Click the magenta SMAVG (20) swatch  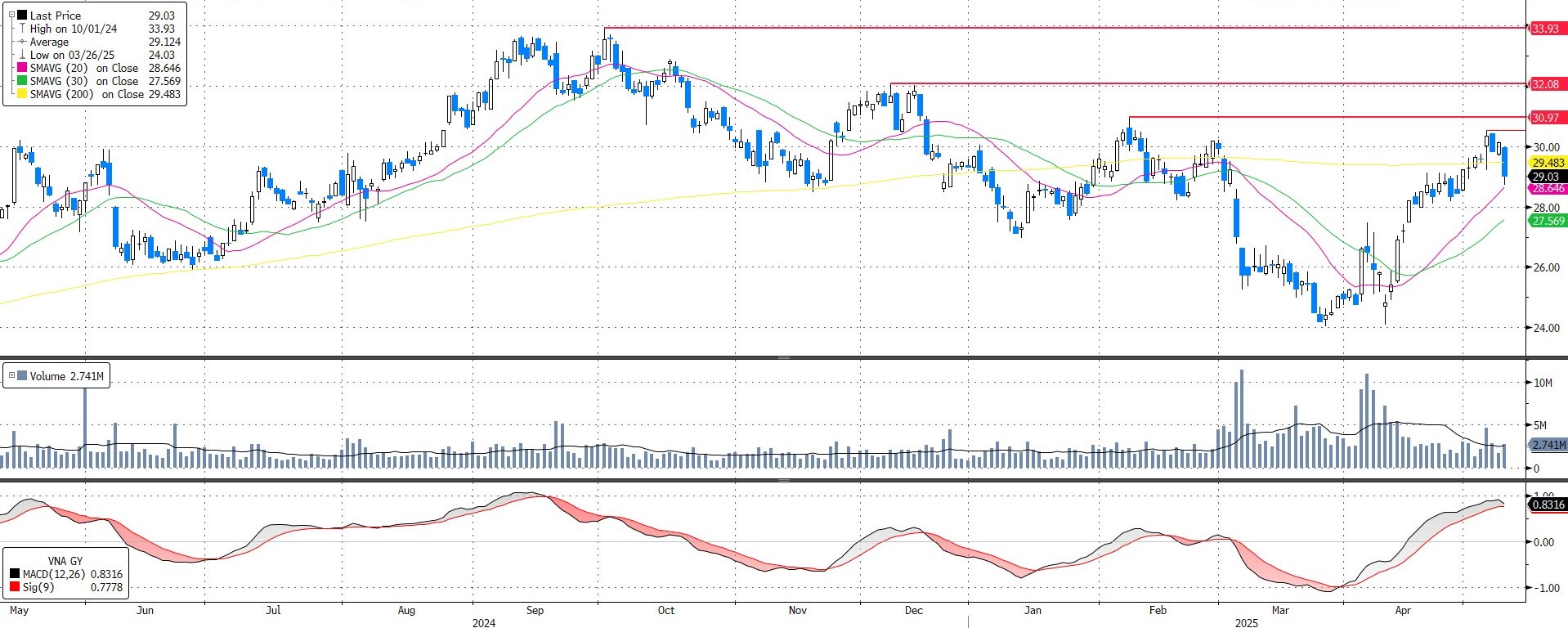[x=22, y=68]
